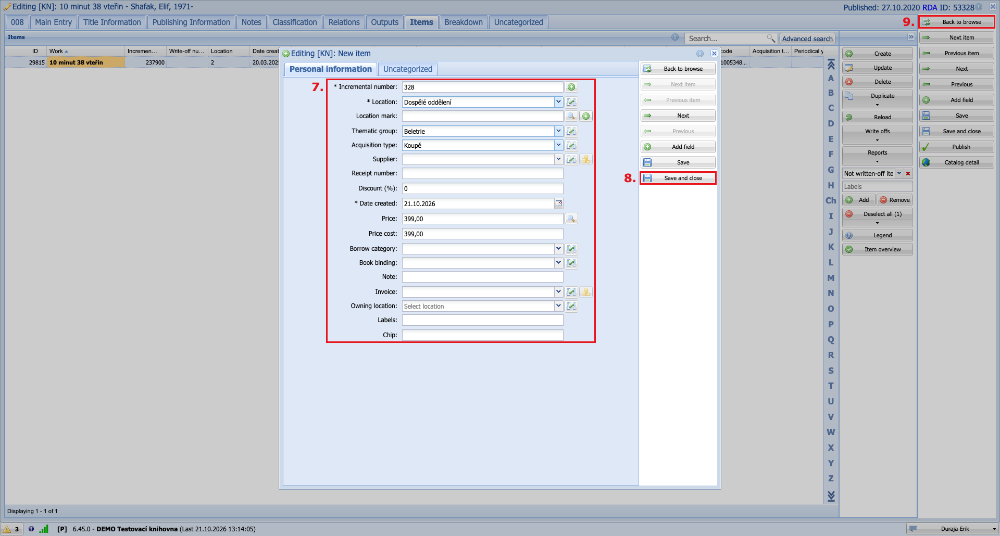1000x536 pixels.
Task: Click green plus icon beside Location mark
Action: click(586, 116)
